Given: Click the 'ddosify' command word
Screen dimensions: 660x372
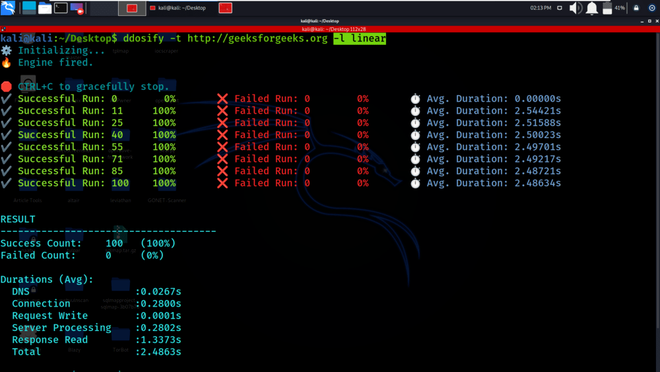Looking at the screenshot, I should pos(143,39).
